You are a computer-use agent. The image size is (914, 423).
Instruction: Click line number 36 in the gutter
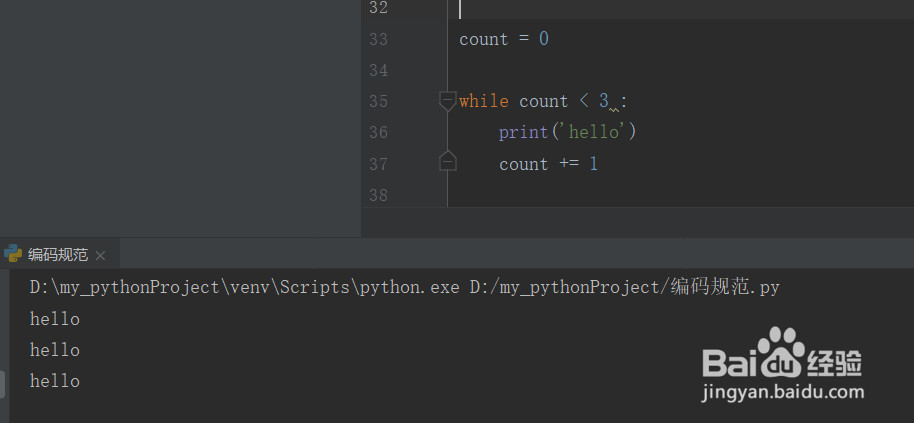point(378,132)
